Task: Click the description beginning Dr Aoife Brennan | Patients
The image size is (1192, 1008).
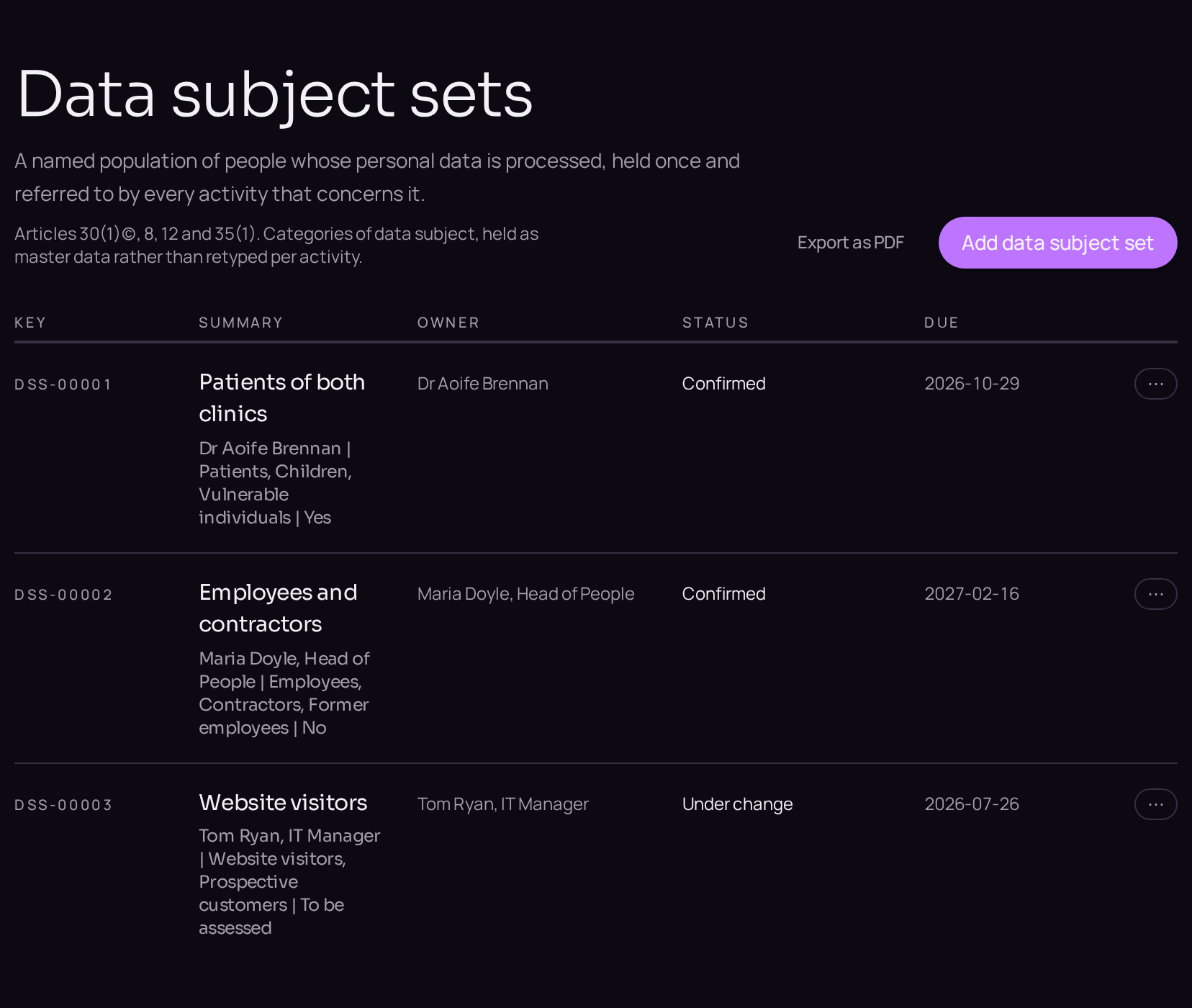Action: [x=276, y=483]
